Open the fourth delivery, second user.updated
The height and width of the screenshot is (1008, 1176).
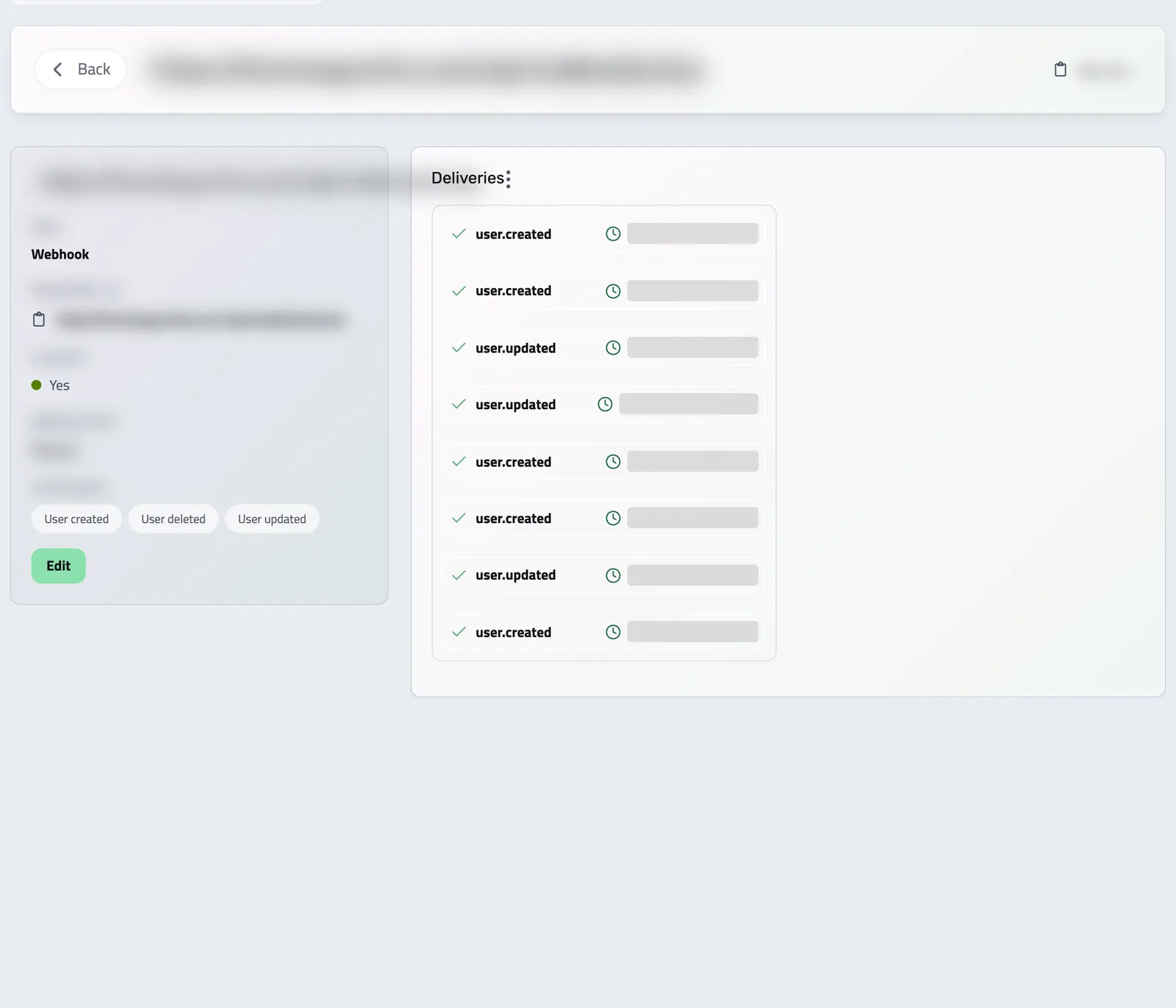pyautogui.click(x=603, y=405)
